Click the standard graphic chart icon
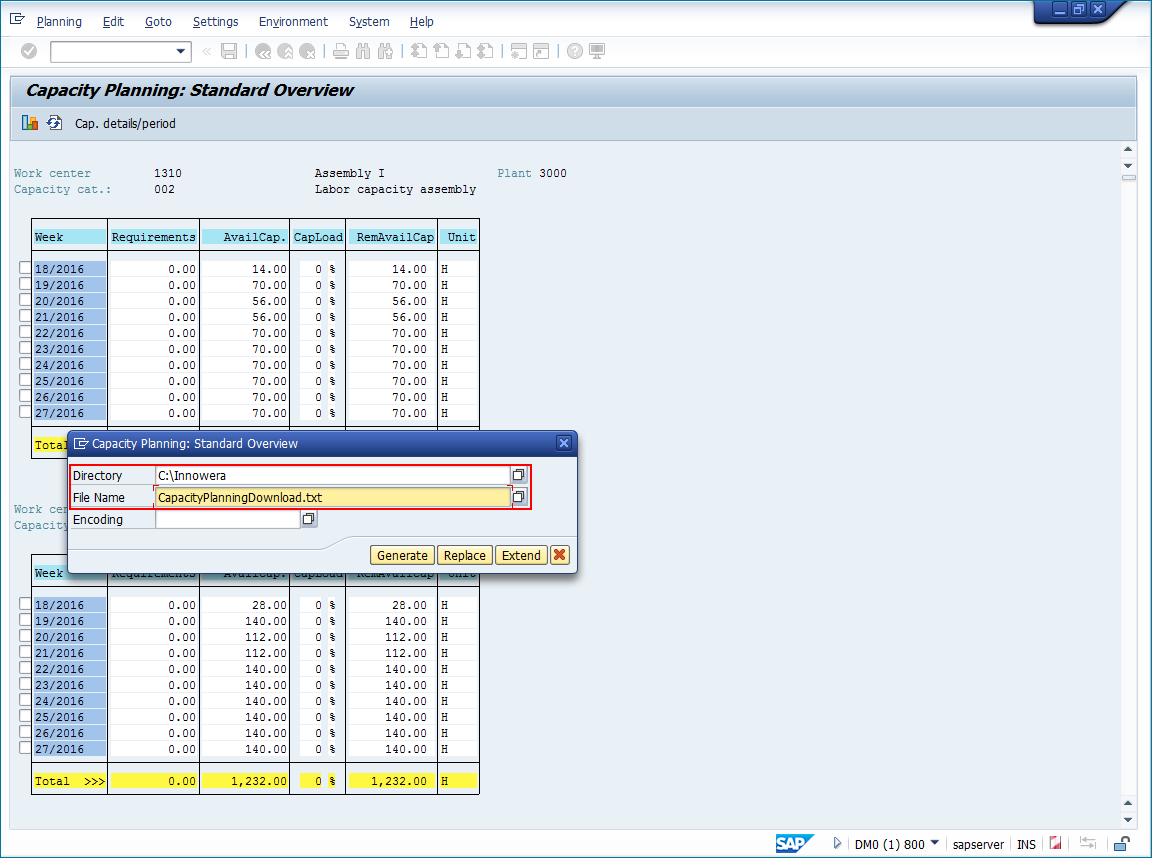 coord(30,123)
